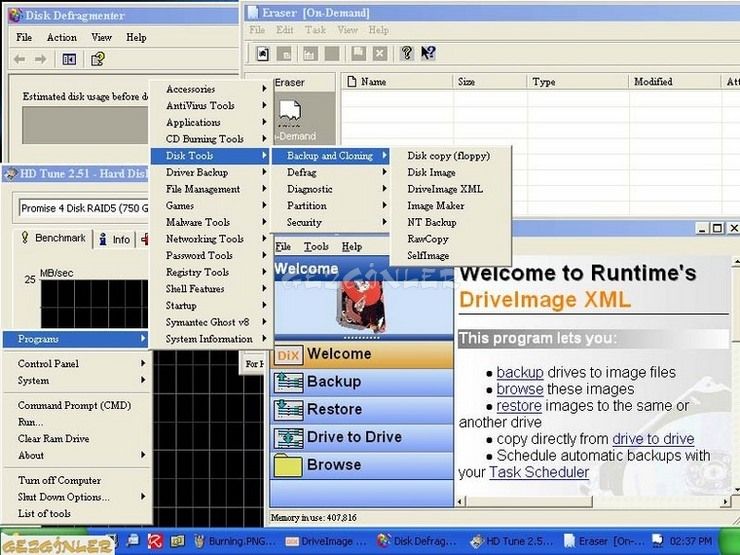This screenshot has height=555, width=740.
Task: Expand Networking Tools submenu
Action: [211, 239]
